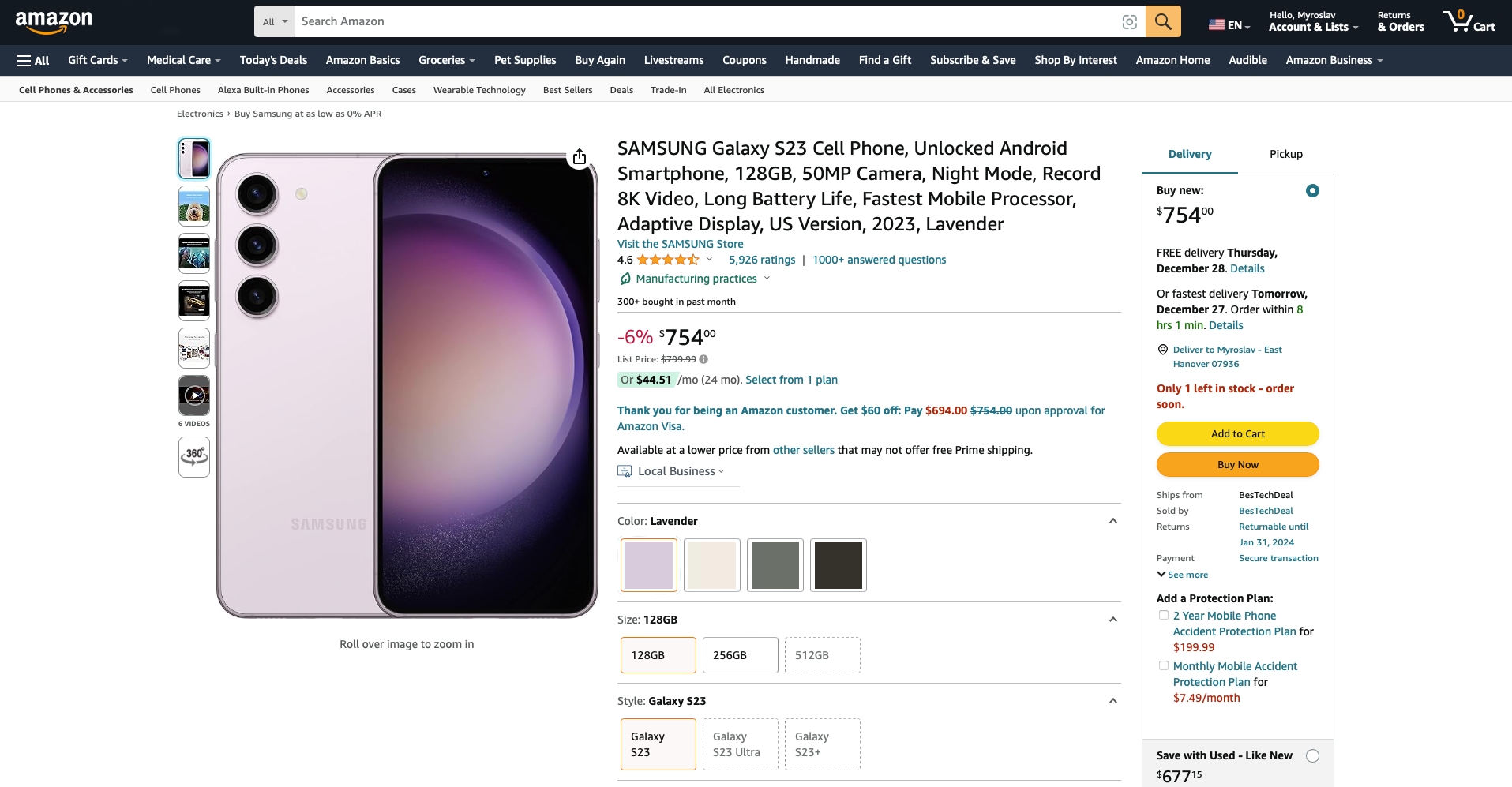The height and width of the screenshot is (787, 1512).
Task: Click the share icon above product image
Action: coord(580,156)
